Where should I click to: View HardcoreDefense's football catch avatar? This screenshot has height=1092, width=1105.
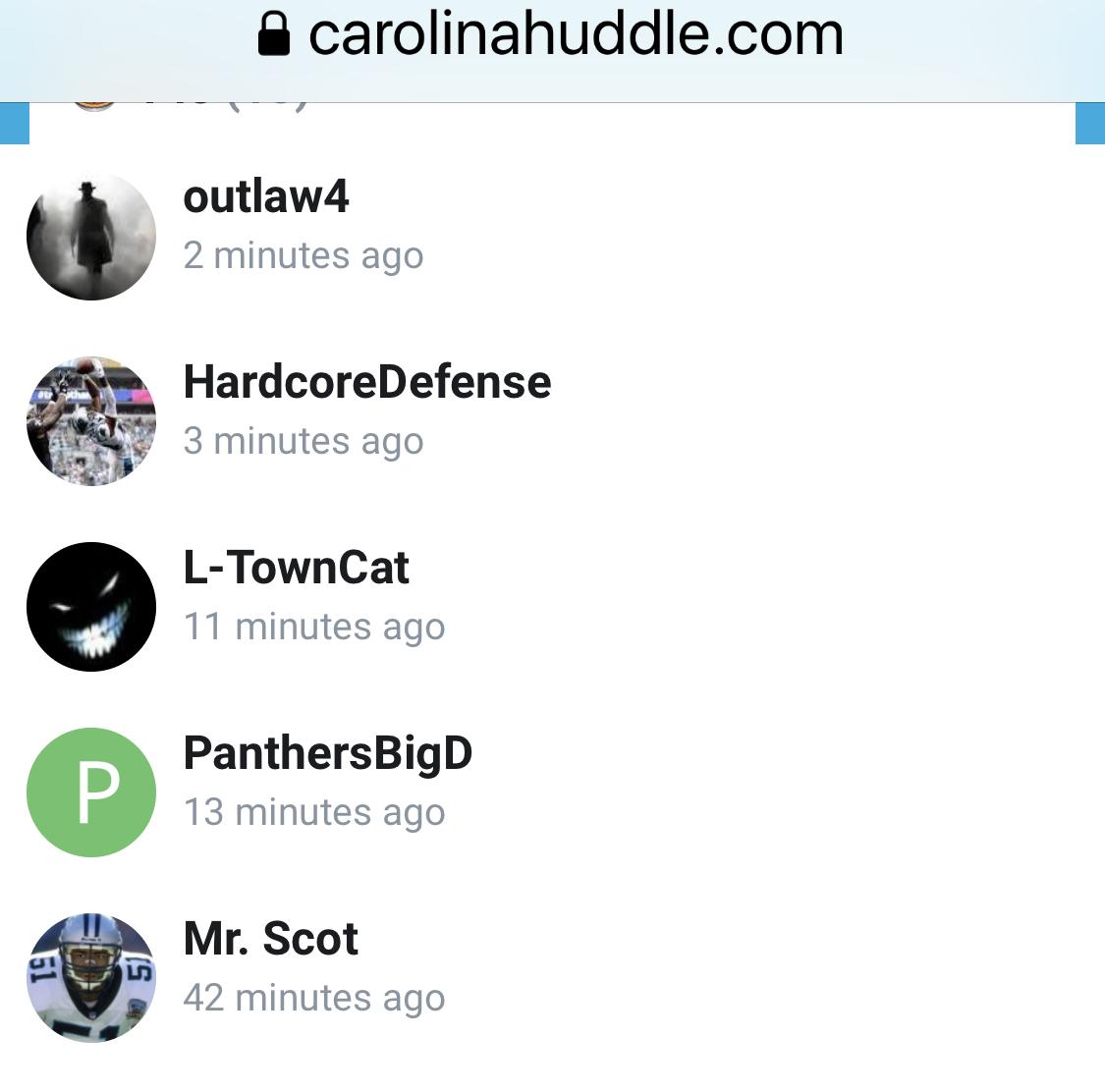(x=91, y=421)
